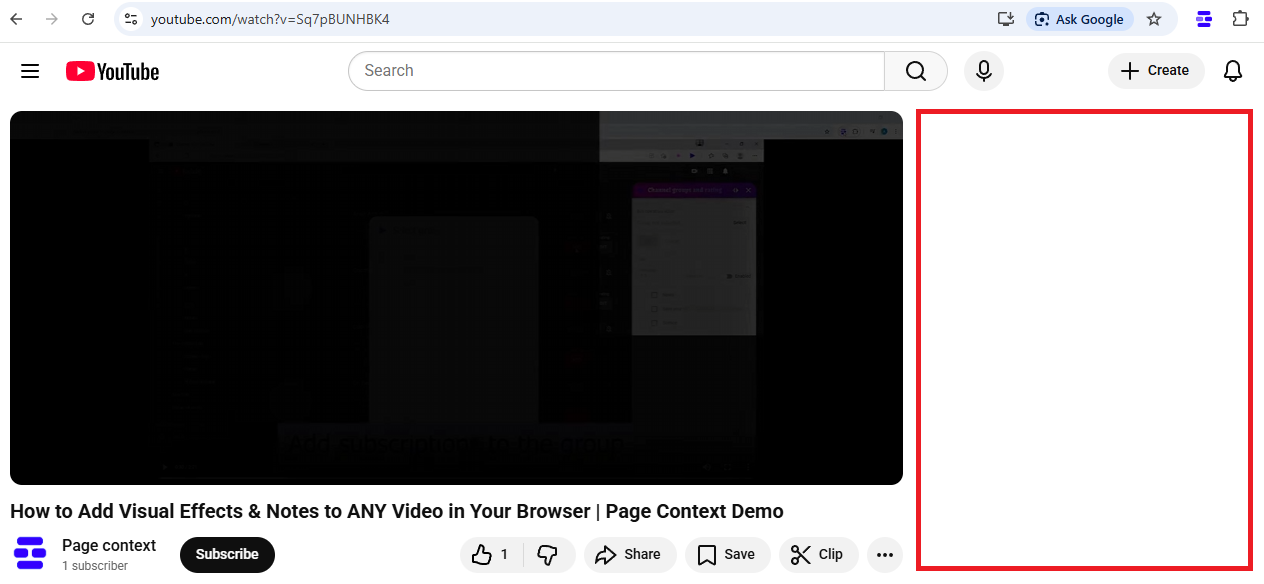Open site information icon in address bar

[x=131, y=19]
